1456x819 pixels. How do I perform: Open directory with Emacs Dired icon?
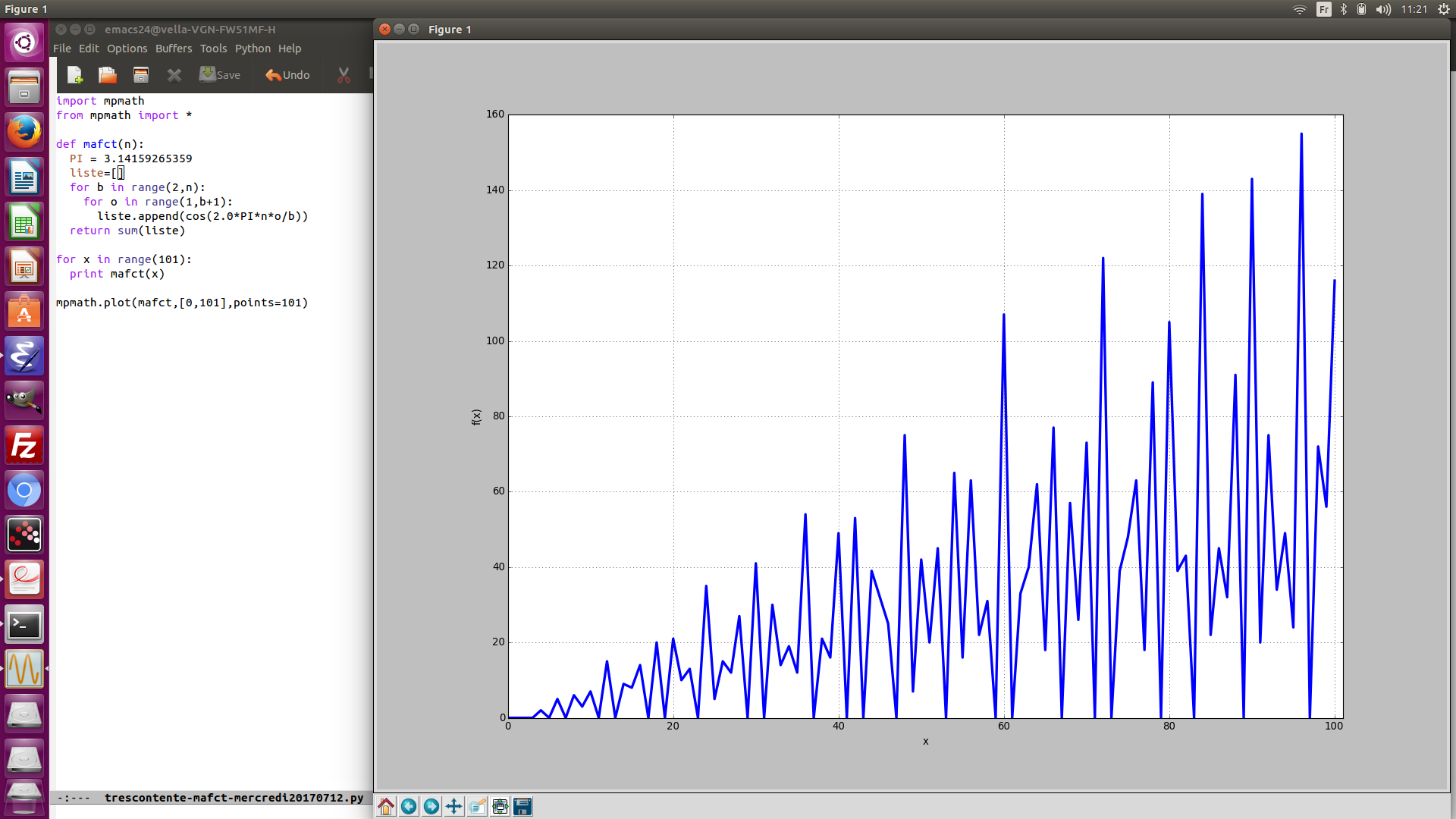[141, 75]
